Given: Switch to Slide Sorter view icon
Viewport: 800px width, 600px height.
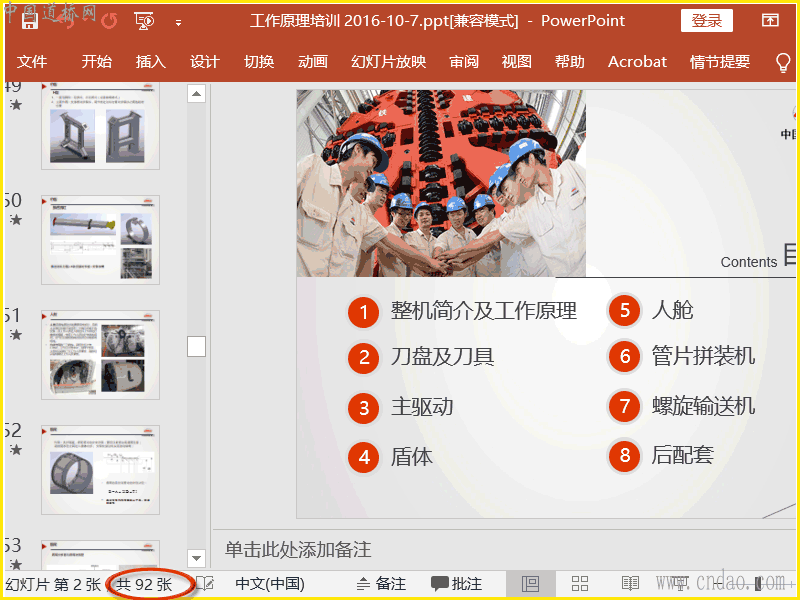Looking at the screenshot, I should point(580,584).
